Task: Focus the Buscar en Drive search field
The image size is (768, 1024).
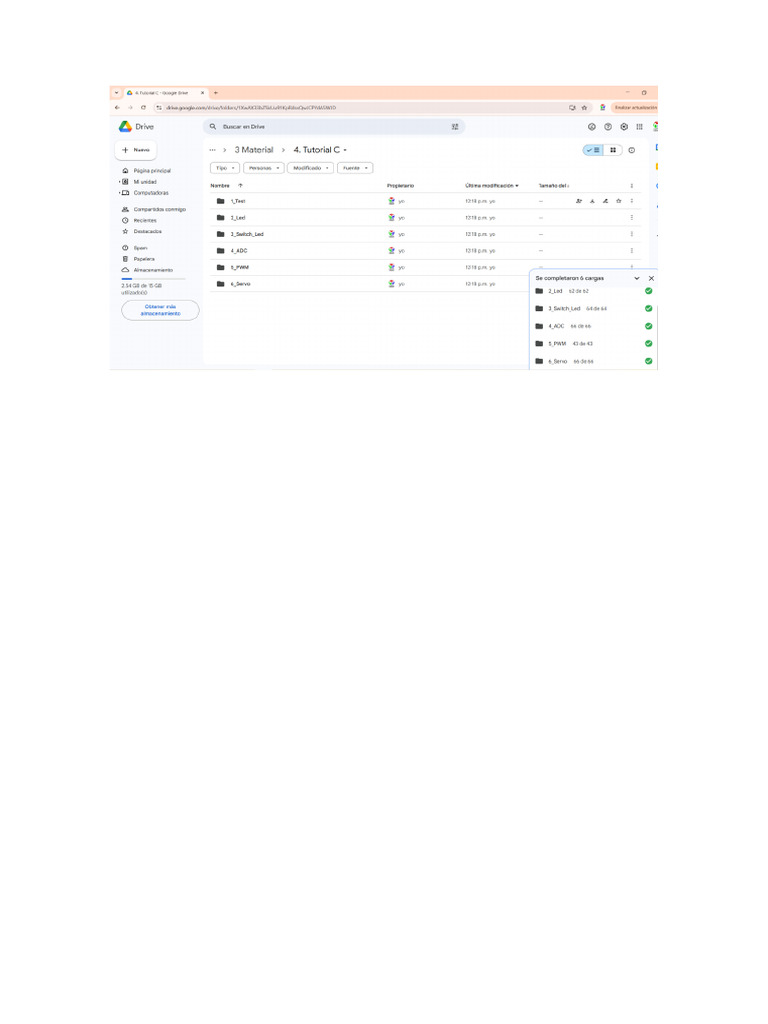Action: (333, 127)
